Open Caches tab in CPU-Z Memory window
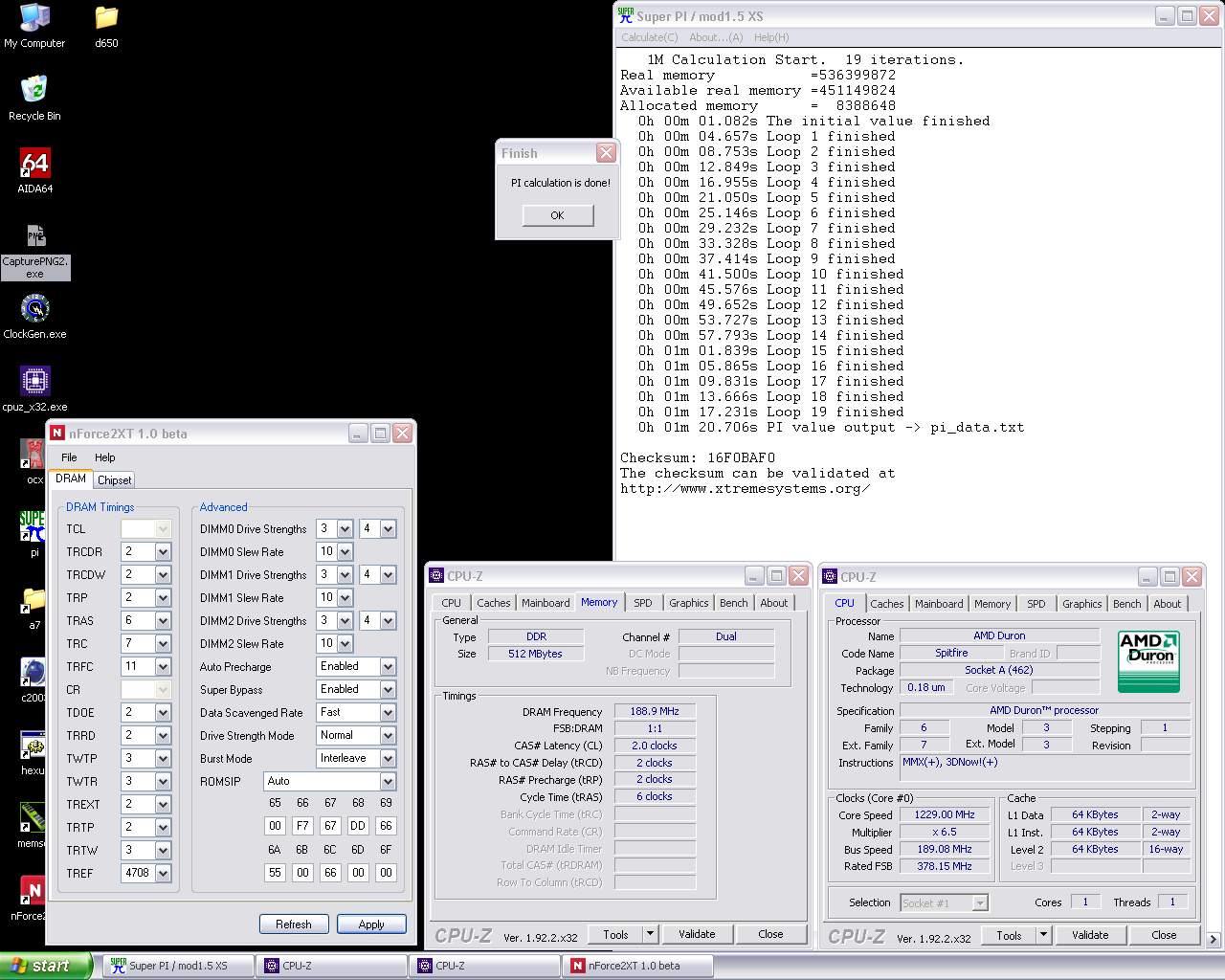The image size is (1225, 980). tap(494, 603)
